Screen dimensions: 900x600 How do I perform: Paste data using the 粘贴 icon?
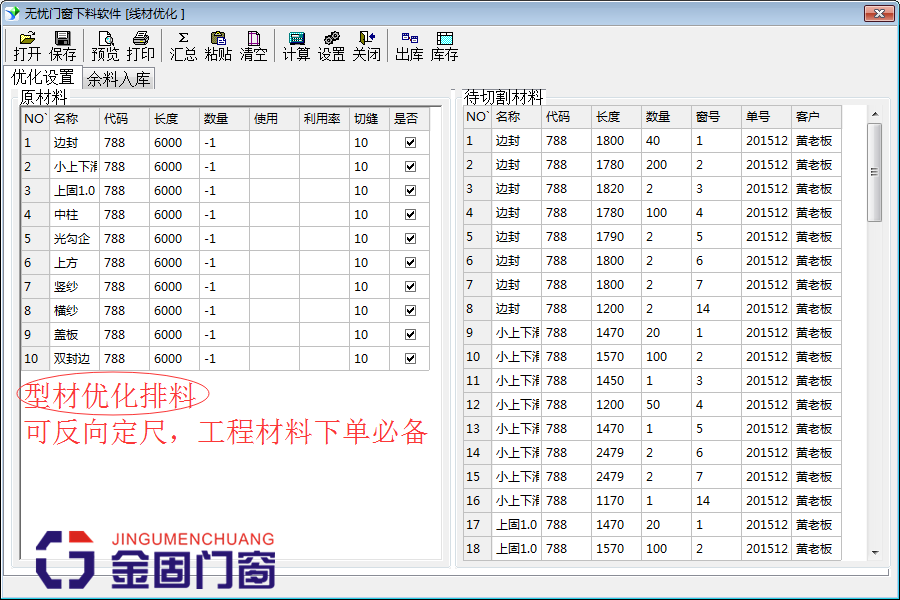[220, 43]
